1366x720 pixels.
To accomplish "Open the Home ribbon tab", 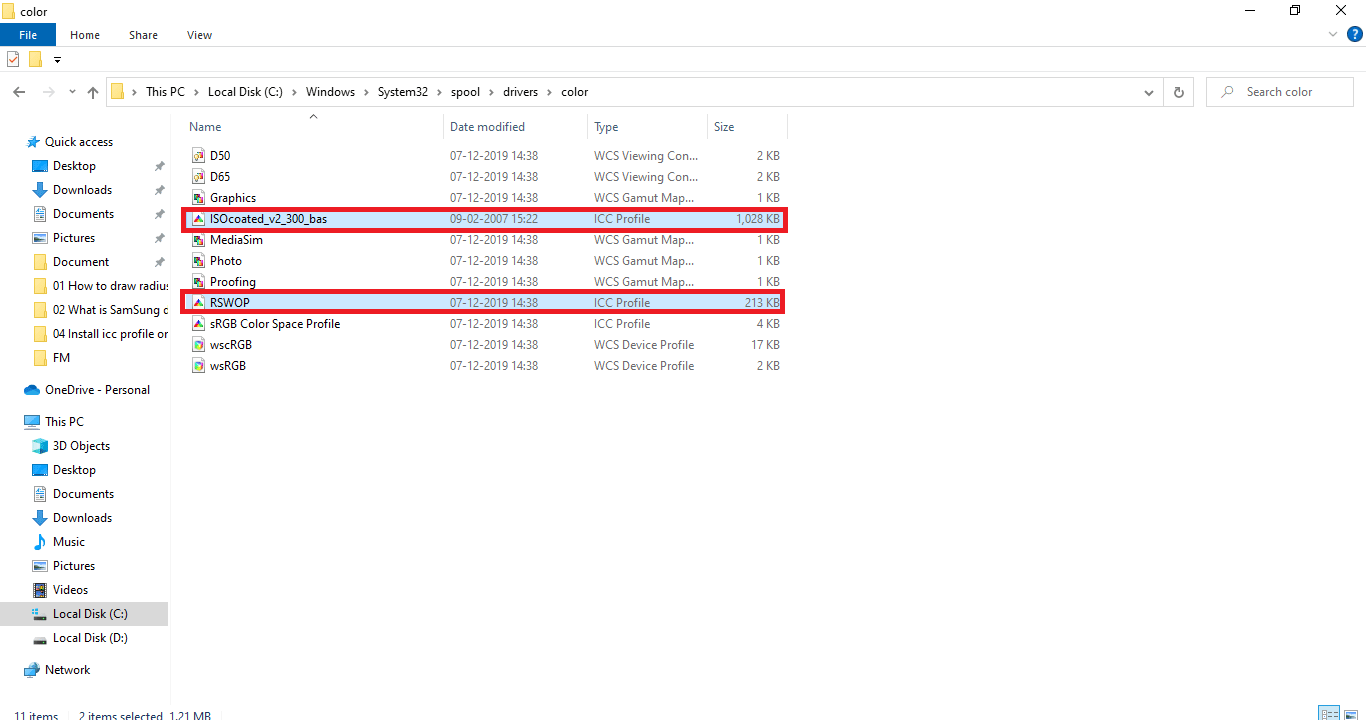I will 85,35.
